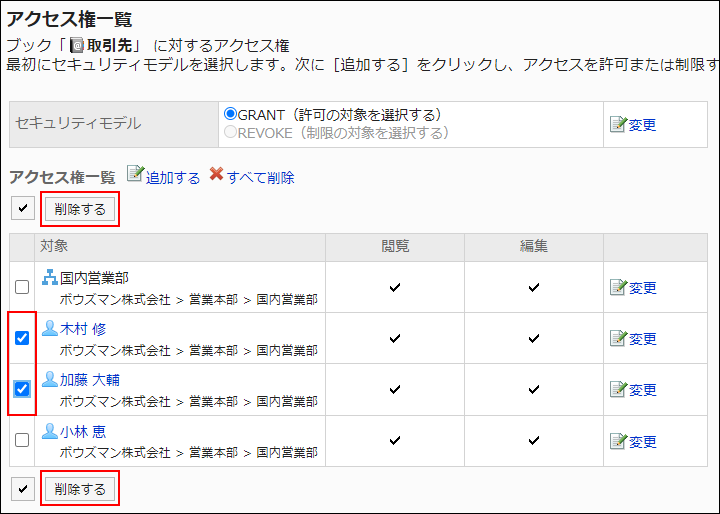Open the 追加する link

173,178
